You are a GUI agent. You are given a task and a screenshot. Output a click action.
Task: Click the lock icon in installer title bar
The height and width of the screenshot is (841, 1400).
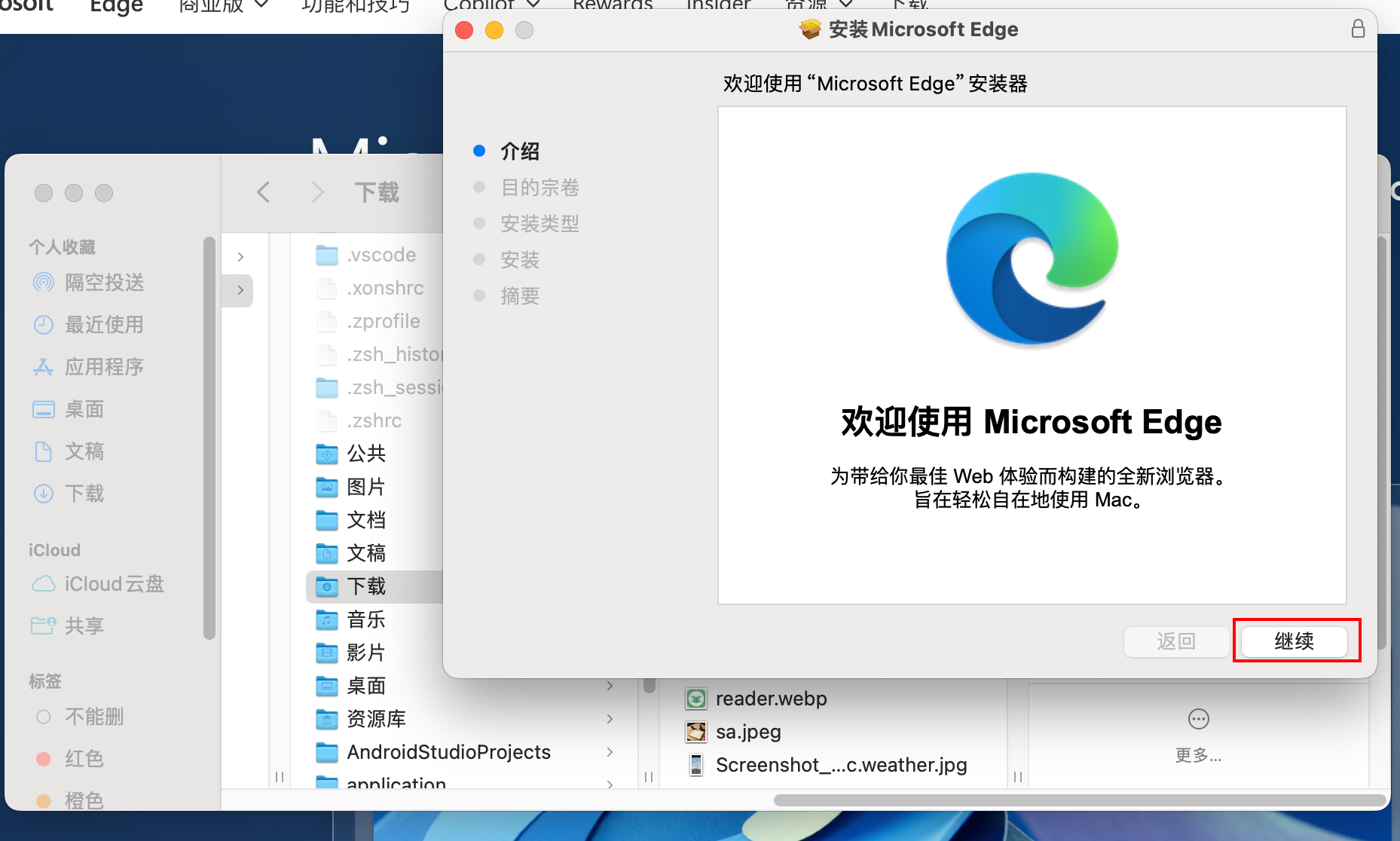coord(1358,29)
